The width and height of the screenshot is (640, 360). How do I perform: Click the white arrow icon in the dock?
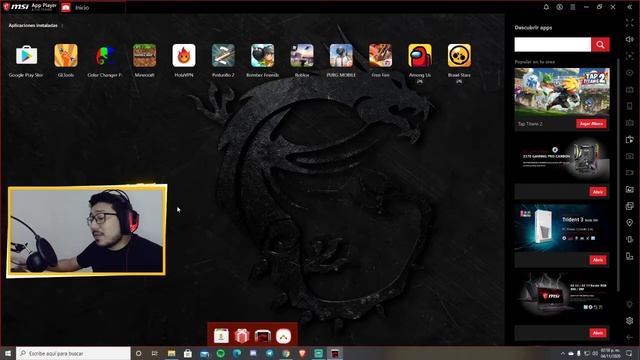tap(283, 336)
